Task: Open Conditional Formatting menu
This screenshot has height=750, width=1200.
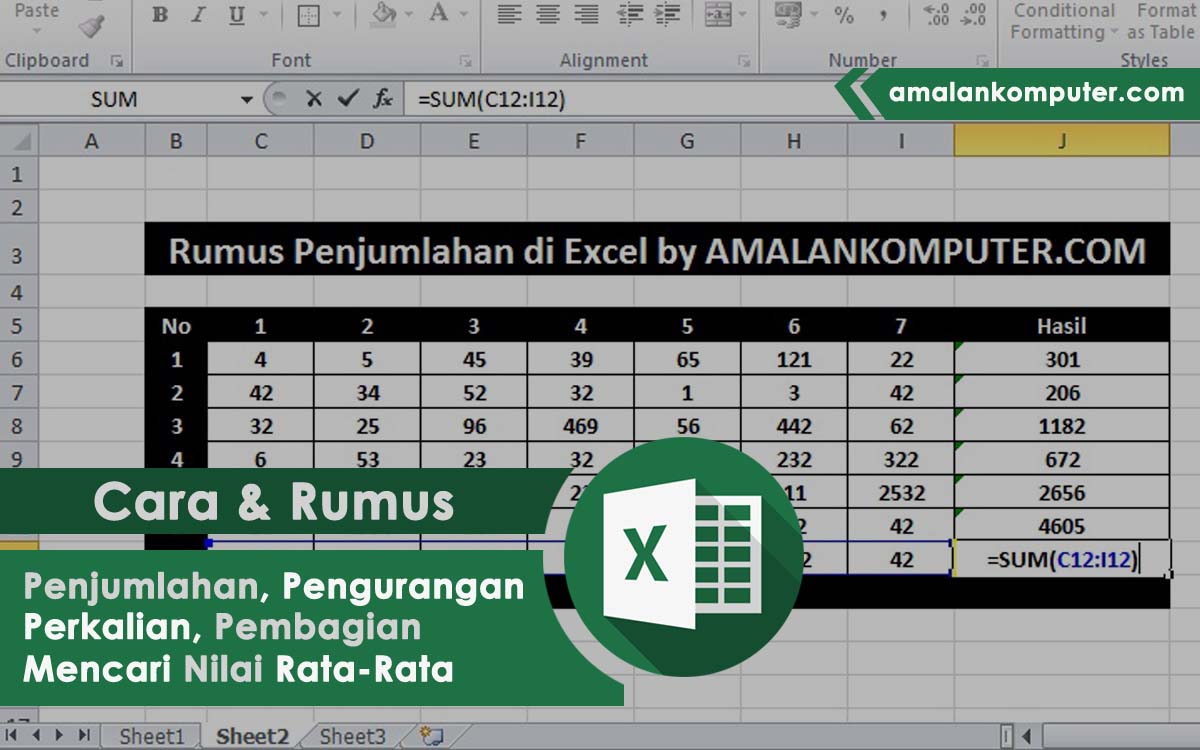Action: click(x=1064, y=21)
